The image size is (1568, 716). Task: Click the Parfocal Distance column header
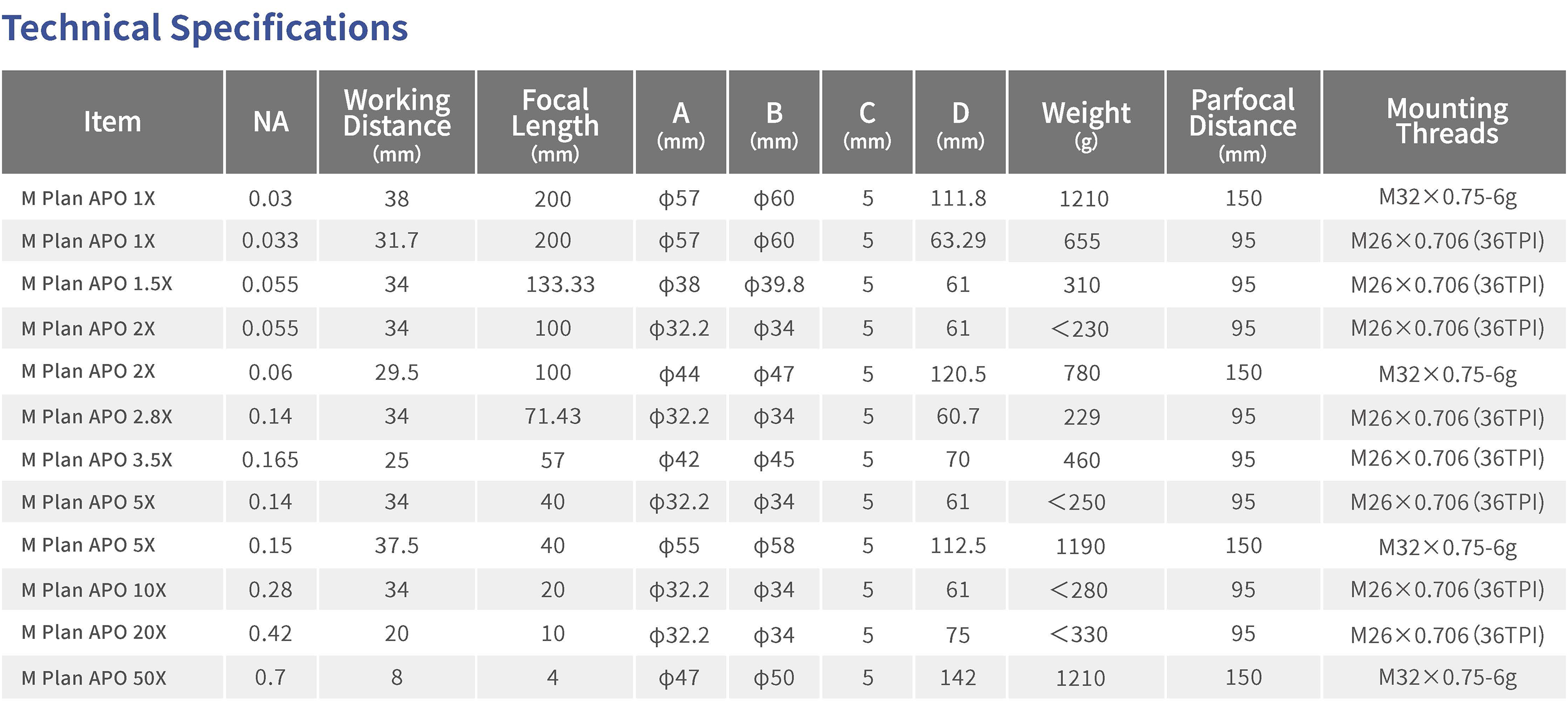1243,122
